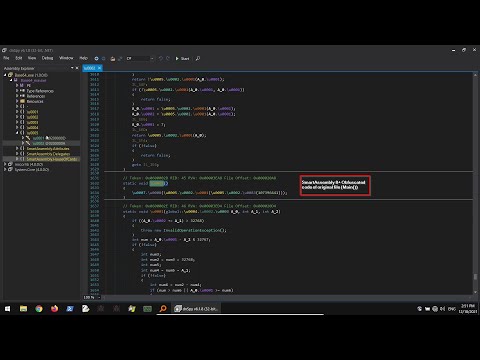Screen dimensions: 480x360
Task: Close the Assembly Explorer panel
Action: pos(77,68)
